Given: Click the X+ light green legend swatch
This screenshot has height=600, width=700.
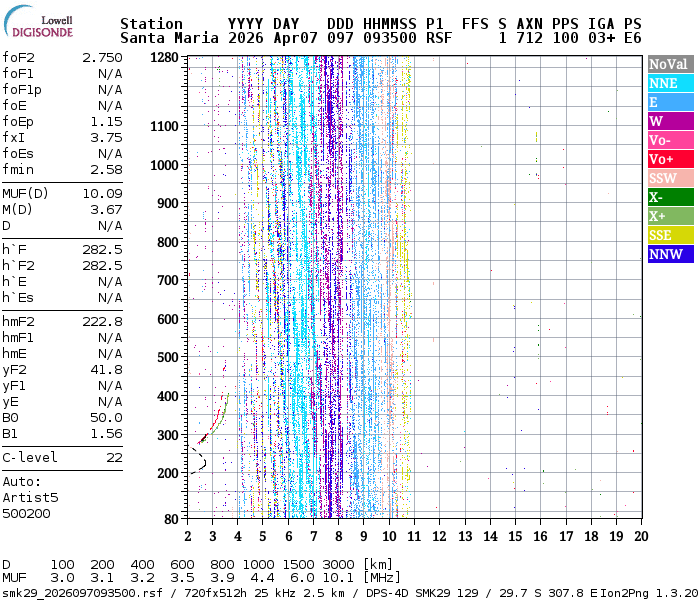Looking at the screenshot, I should pos(667,216).
